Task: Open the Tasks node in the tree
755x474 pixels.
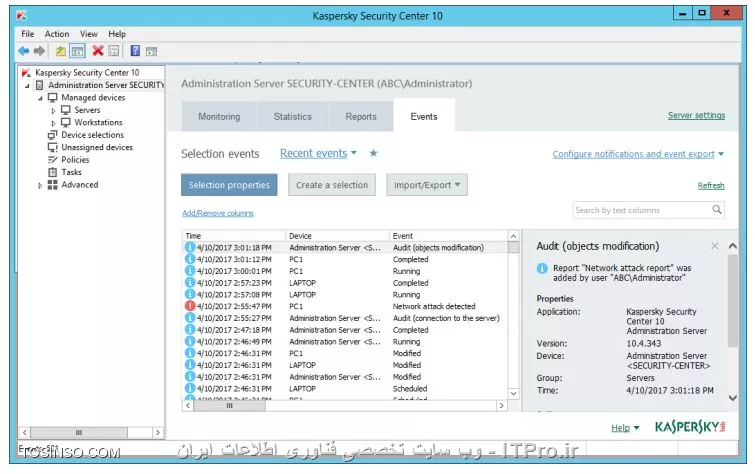Action: [x=71, y=172]
